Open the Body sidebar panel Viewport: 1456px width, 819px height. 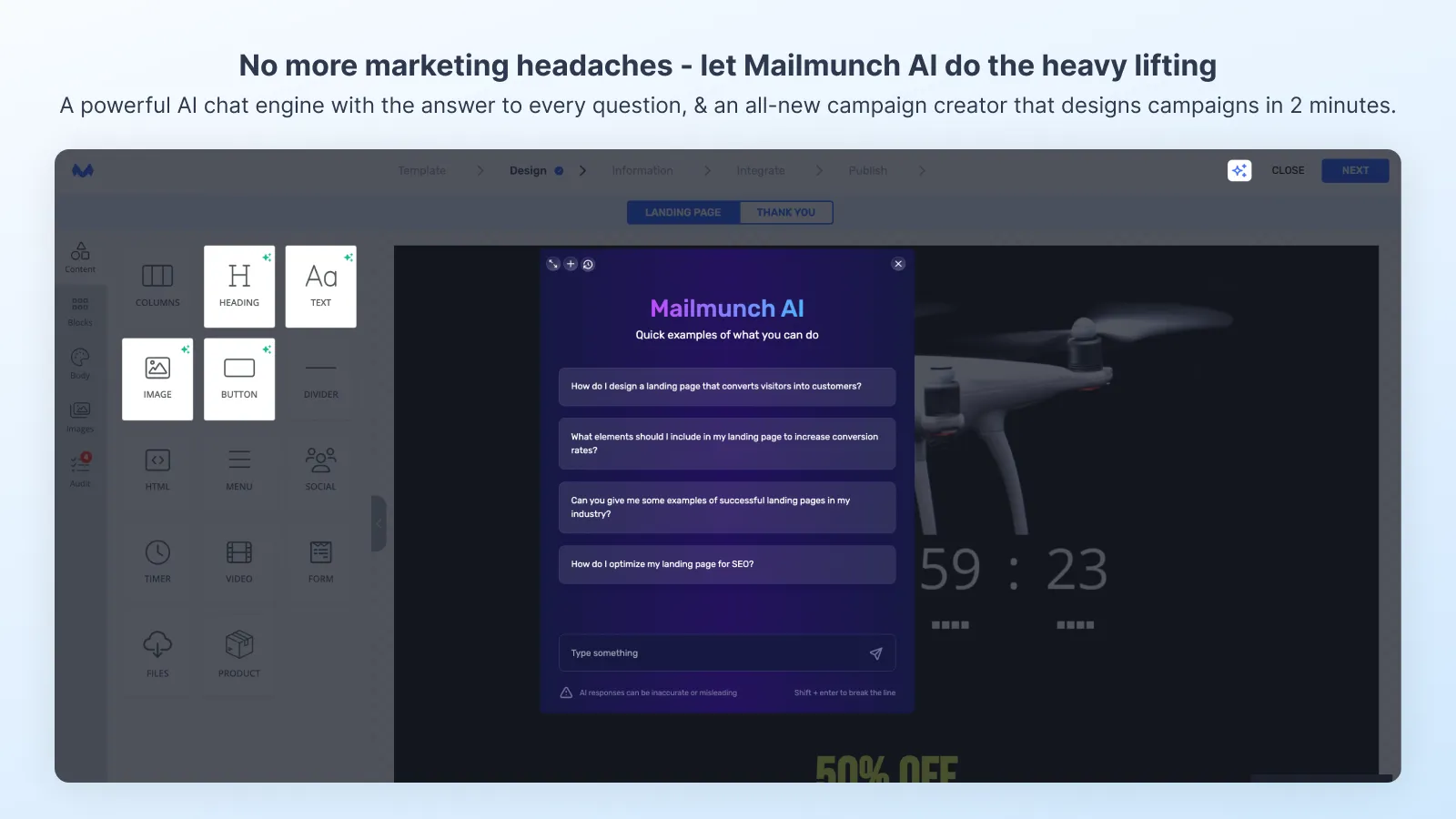[x=80, y=363]
